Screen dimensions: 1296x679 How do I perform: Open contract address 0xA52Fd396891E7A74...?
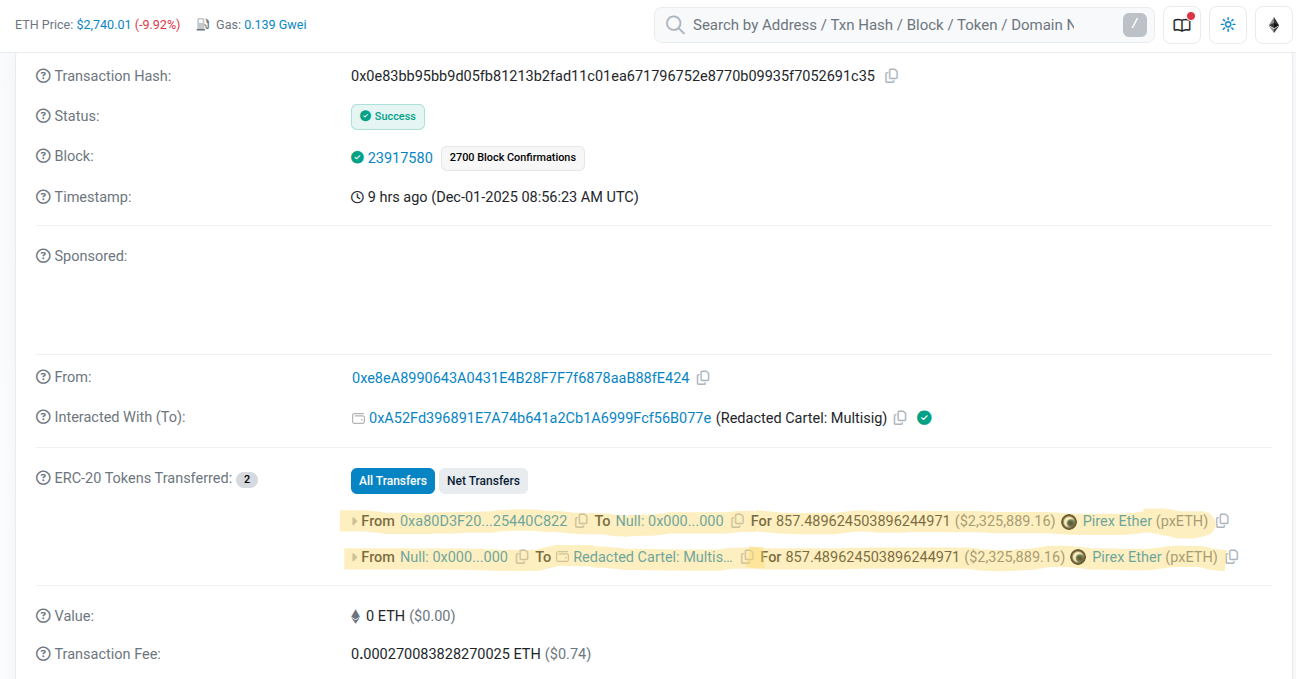tap(540, 418)
